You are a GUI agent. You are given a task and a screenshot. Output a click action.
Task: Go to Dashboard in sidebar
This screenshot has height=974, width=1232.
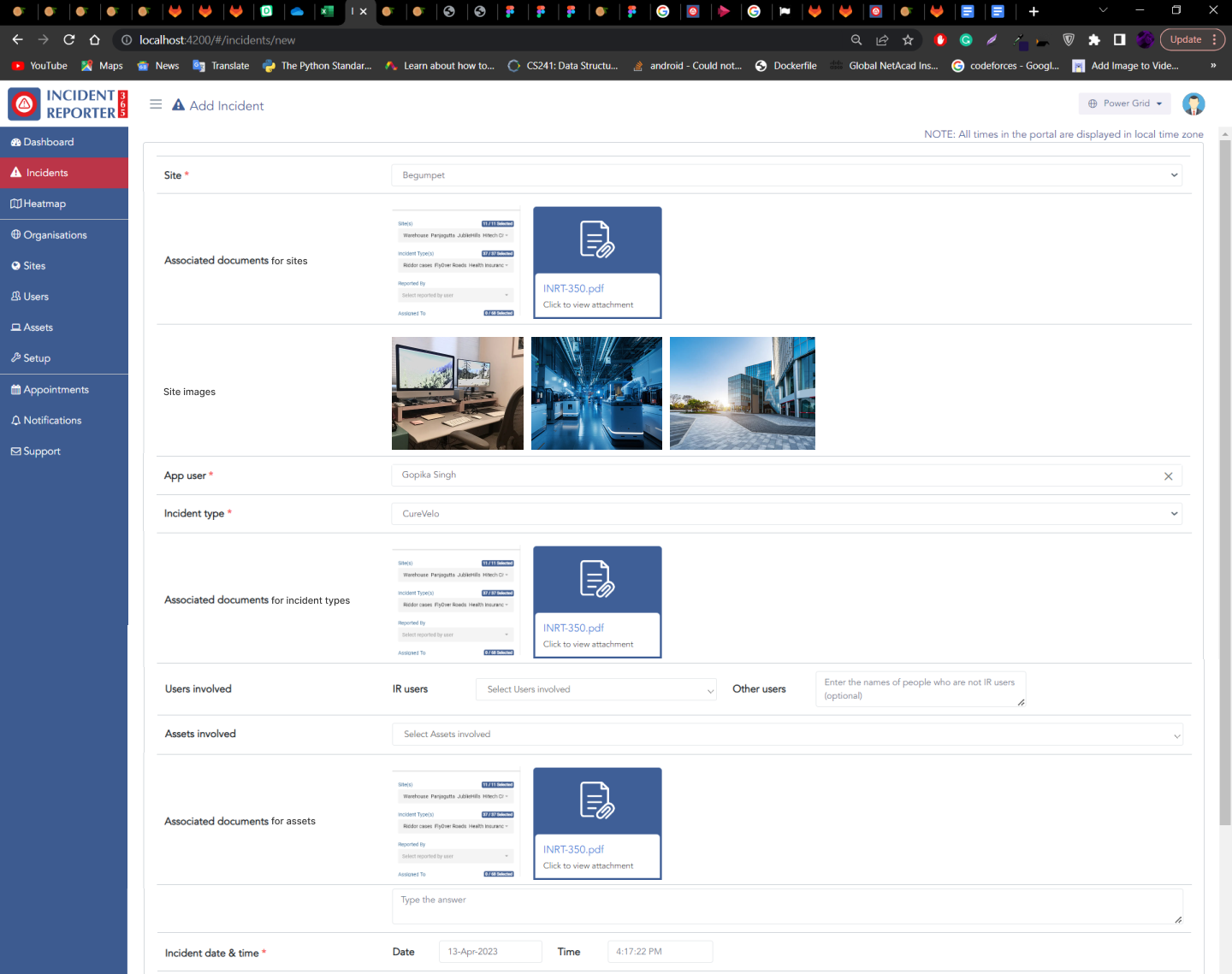(48, 142)
